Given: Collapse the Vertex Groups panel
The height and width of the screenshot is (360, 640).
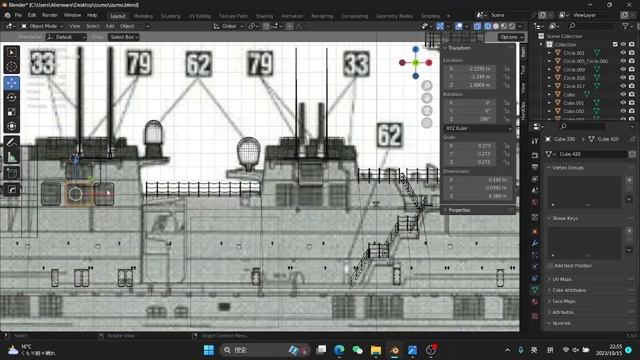Looking at the screenshot, I should (x=567, y=168).
